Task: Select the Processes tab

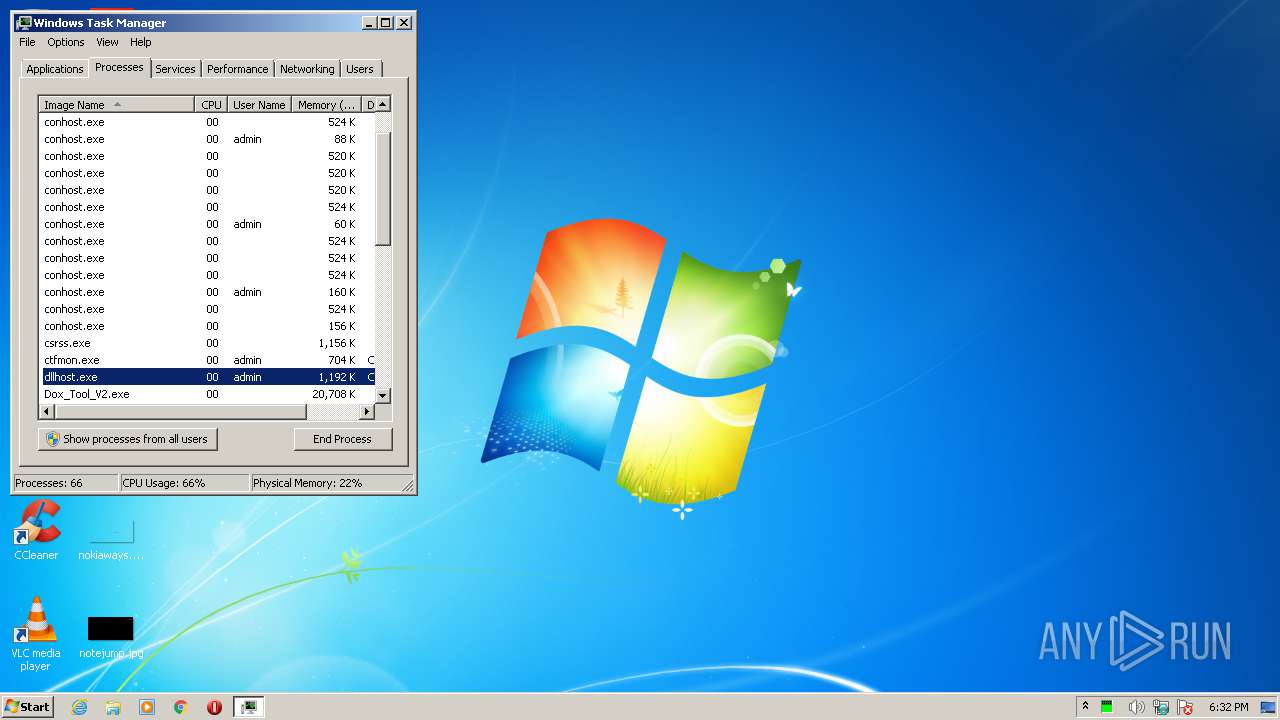Action: (119, 67)
